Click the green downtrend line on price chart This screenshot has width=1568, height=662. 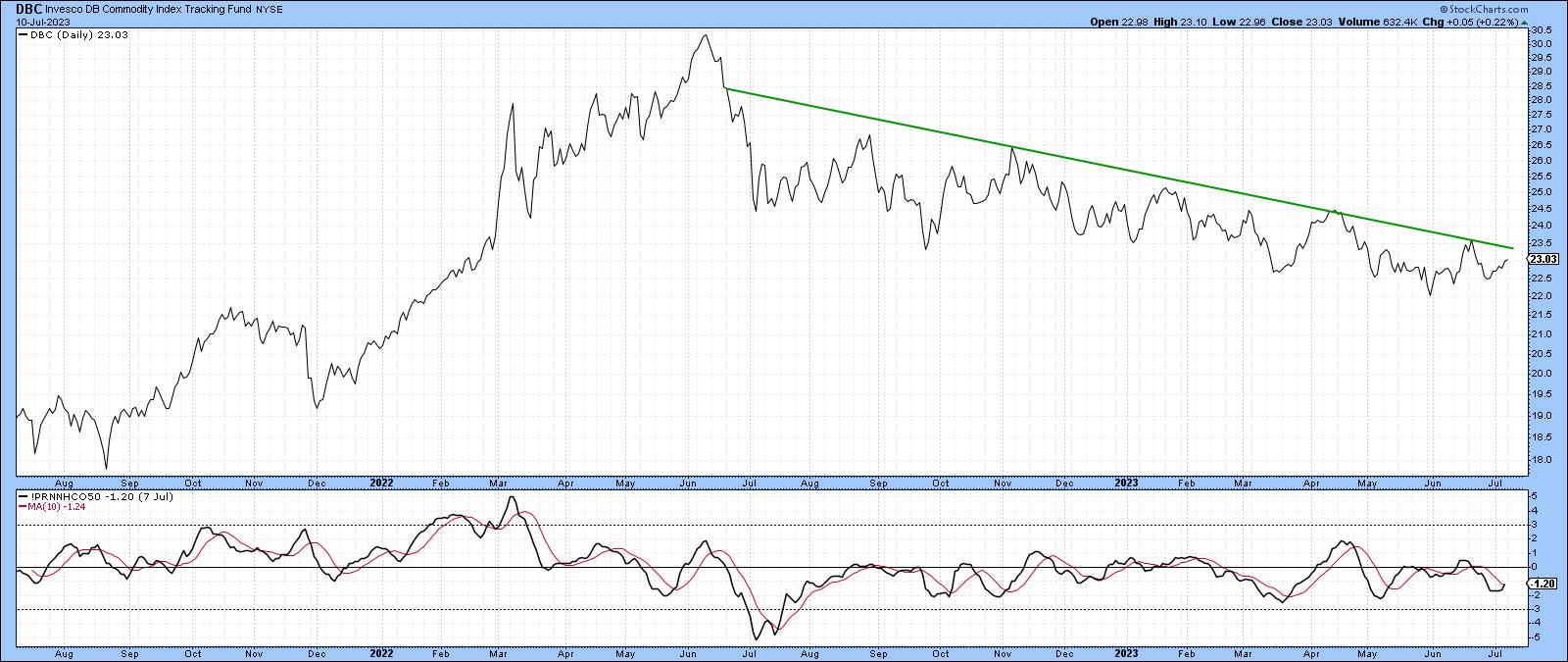(1117, 168)
